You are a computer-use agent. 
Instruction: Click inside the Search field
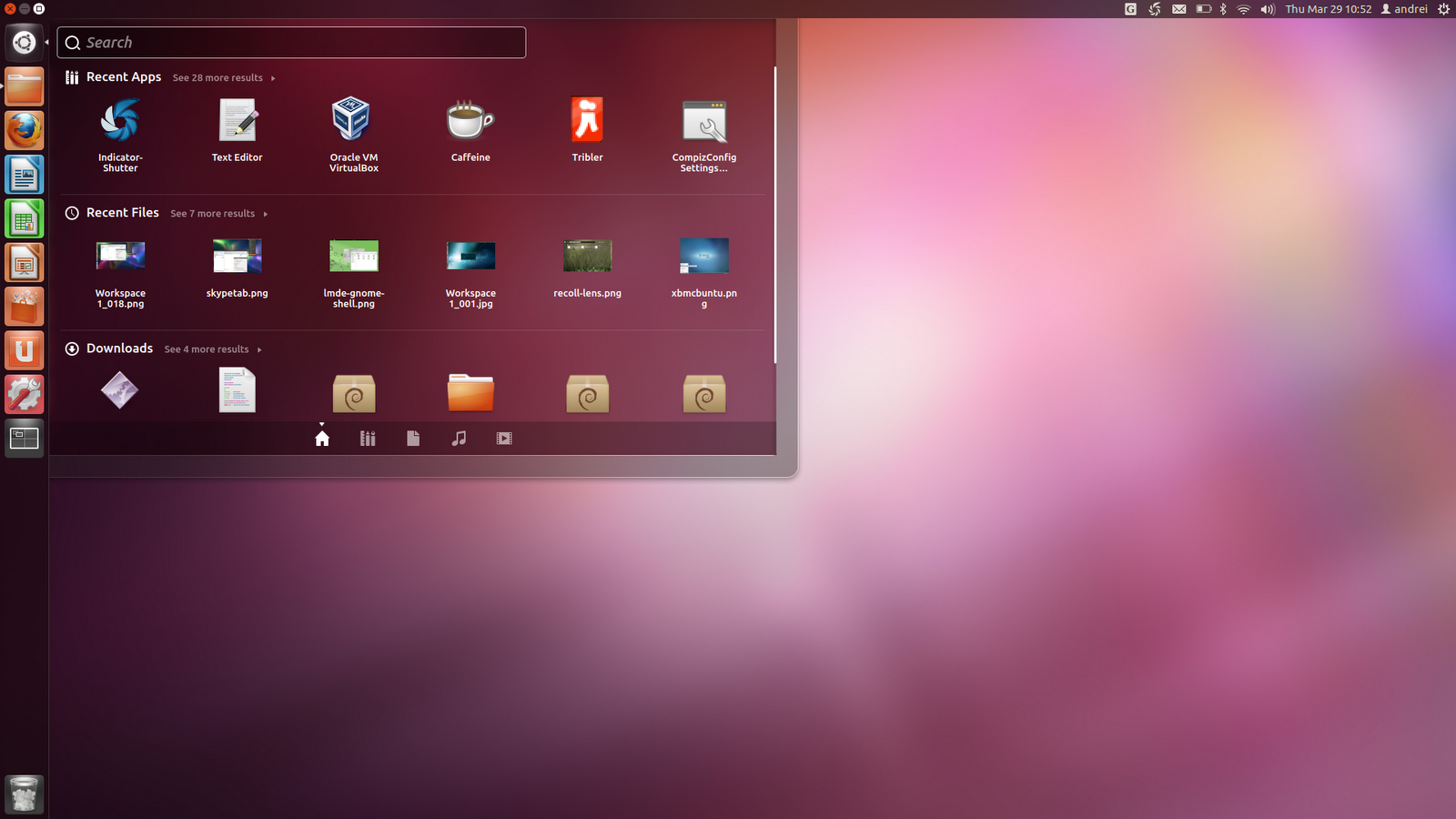coord(291,42)
